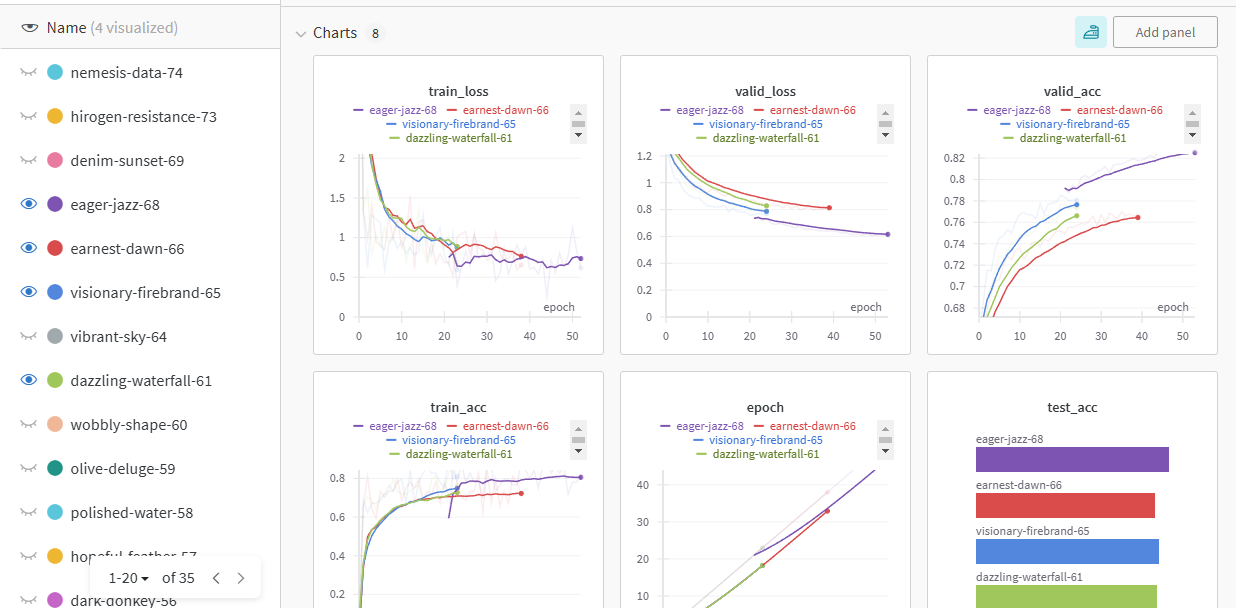Show the nemesis-data-74 run
The width and height of the screenshot is (1236, 608).
[x=28, y=73]
